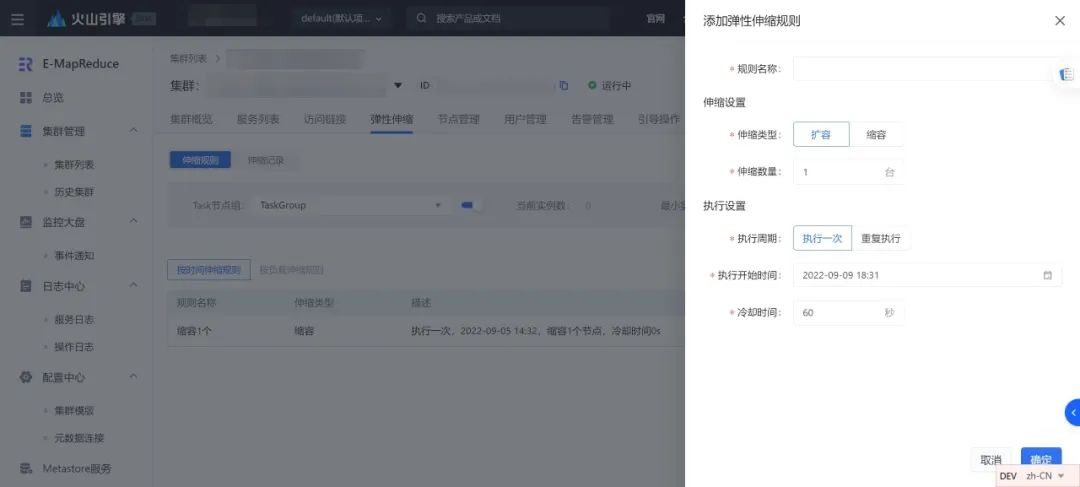Open the 弹性伸缩 tab
Image resolution: width=1080 pixels, height=487 pixels.
(x=392, y=118)
